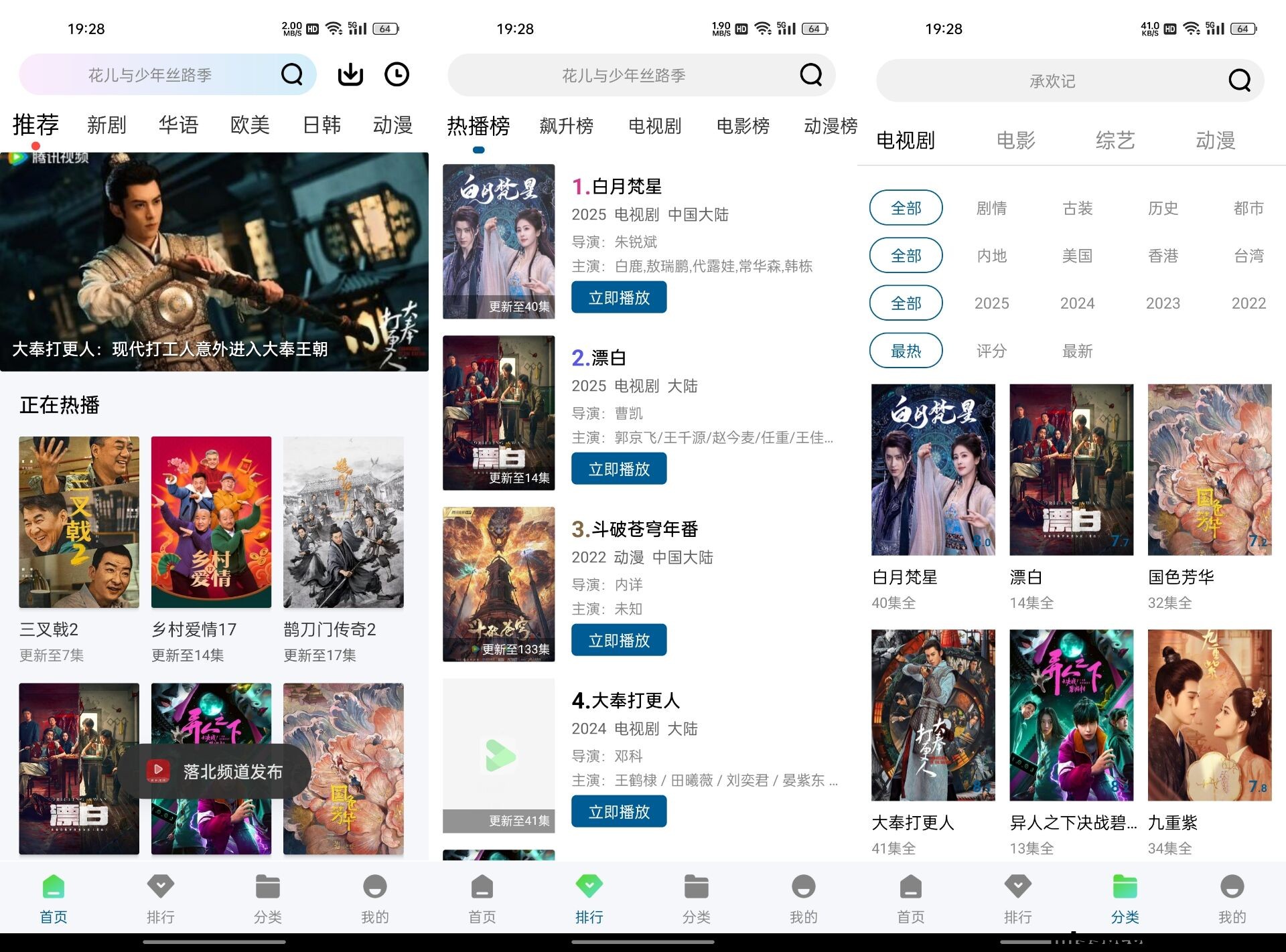The width and height of the screenshot is (1286, 952).
Task: Switch to 欧美 tab
Action: tap(250, 125)
